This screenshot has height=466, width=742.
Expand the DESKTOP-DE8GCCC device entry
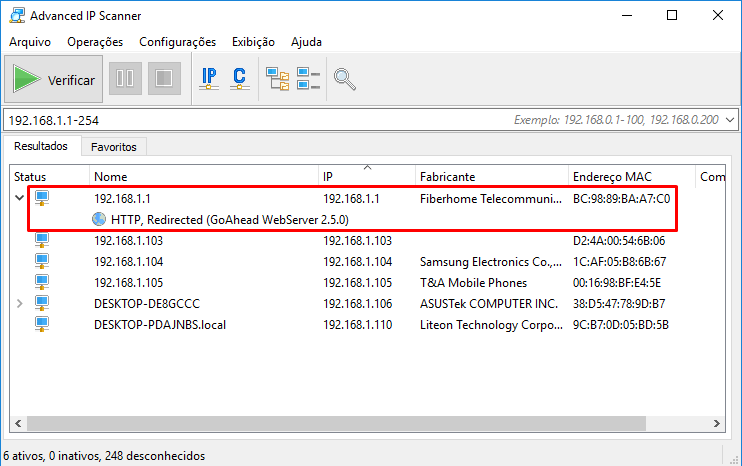click(x=19, y=303)
